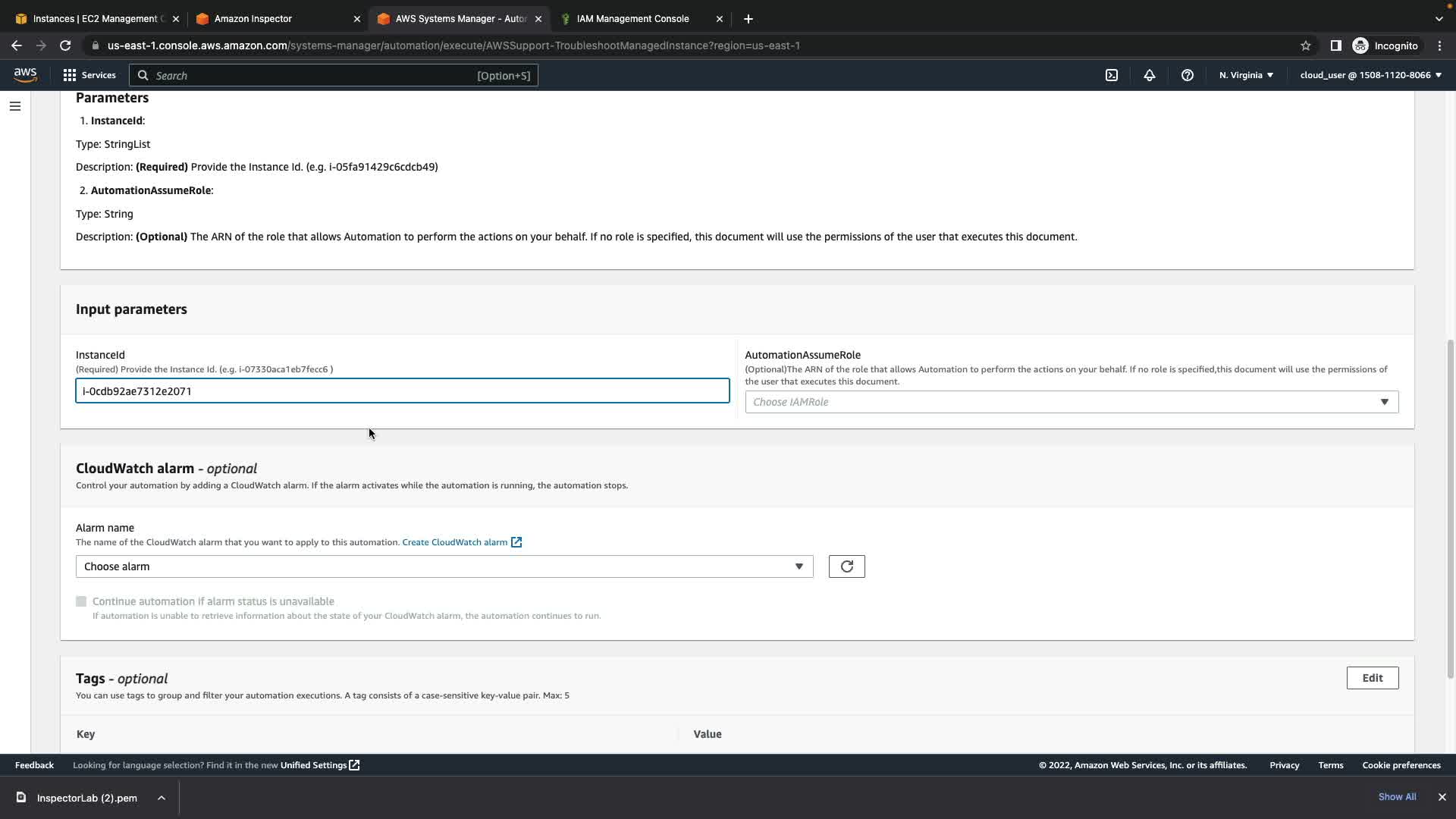Click the vertical page scrollbar

tap(1450, 508)
